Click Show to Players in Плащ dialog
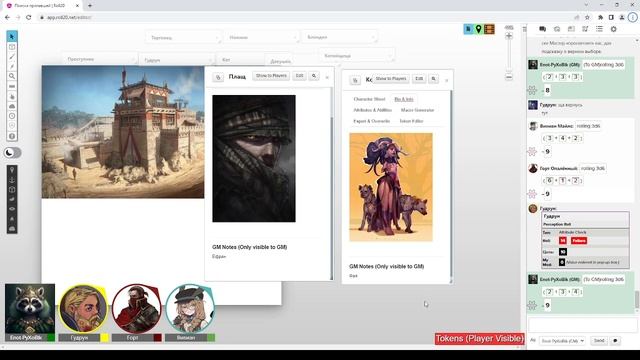This screenshot has width=640, height=360. pyautogui.click(x=271, y=76)
